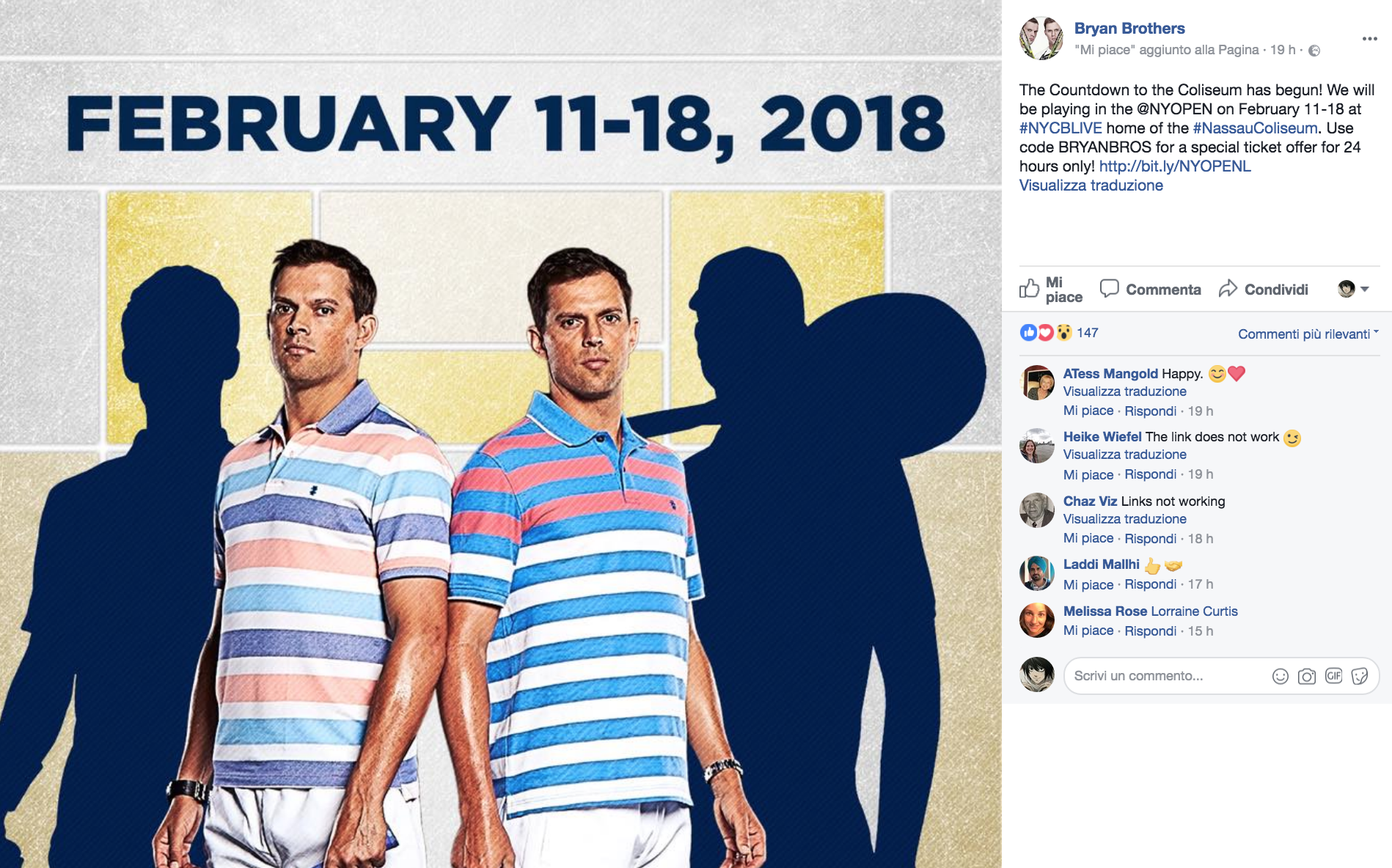The height and width of the screenshot is (868, 1392).
Task: Click the three-dots post options icon
Action: point(1369,39)
